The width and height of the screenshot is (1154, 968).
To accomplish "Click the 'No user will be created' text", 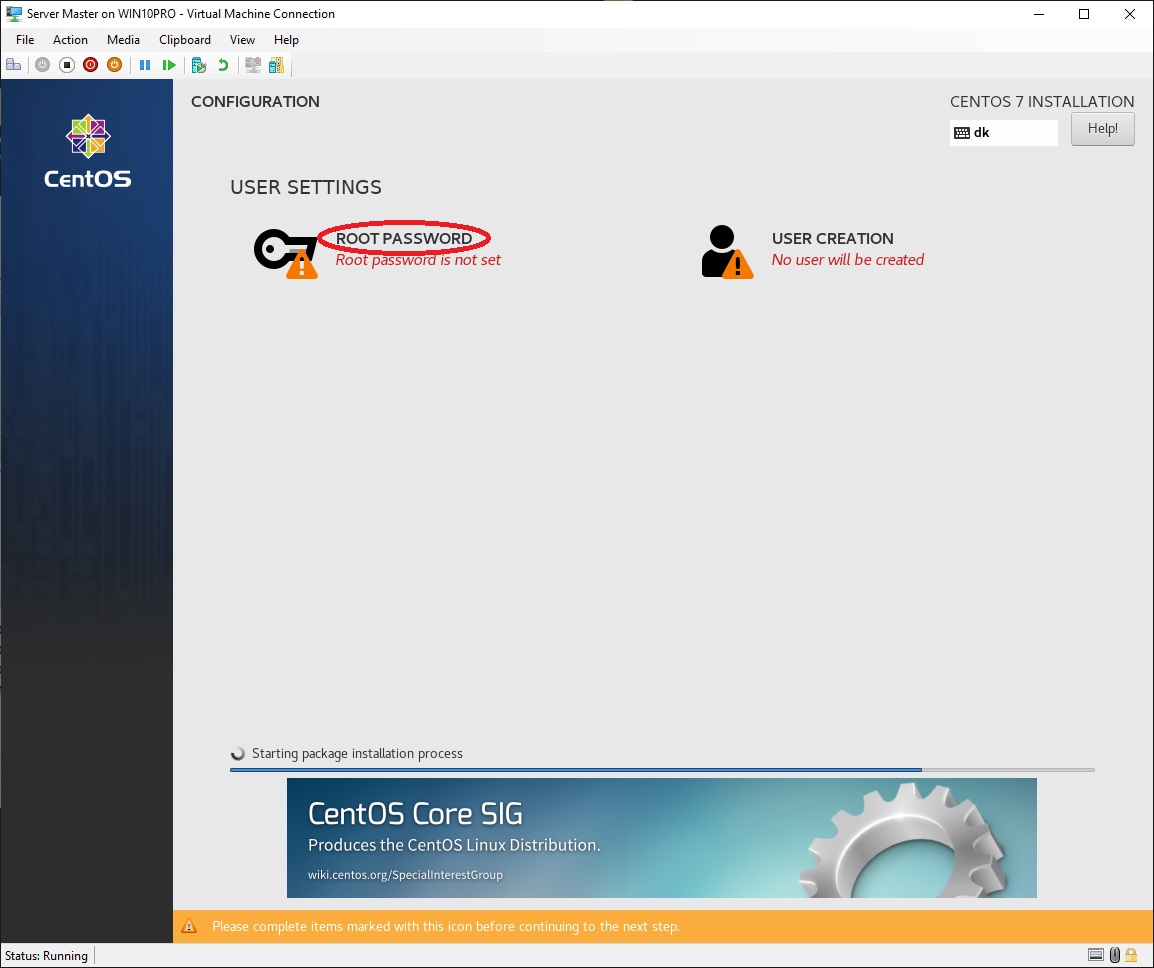I will click(x=848, y=260).
